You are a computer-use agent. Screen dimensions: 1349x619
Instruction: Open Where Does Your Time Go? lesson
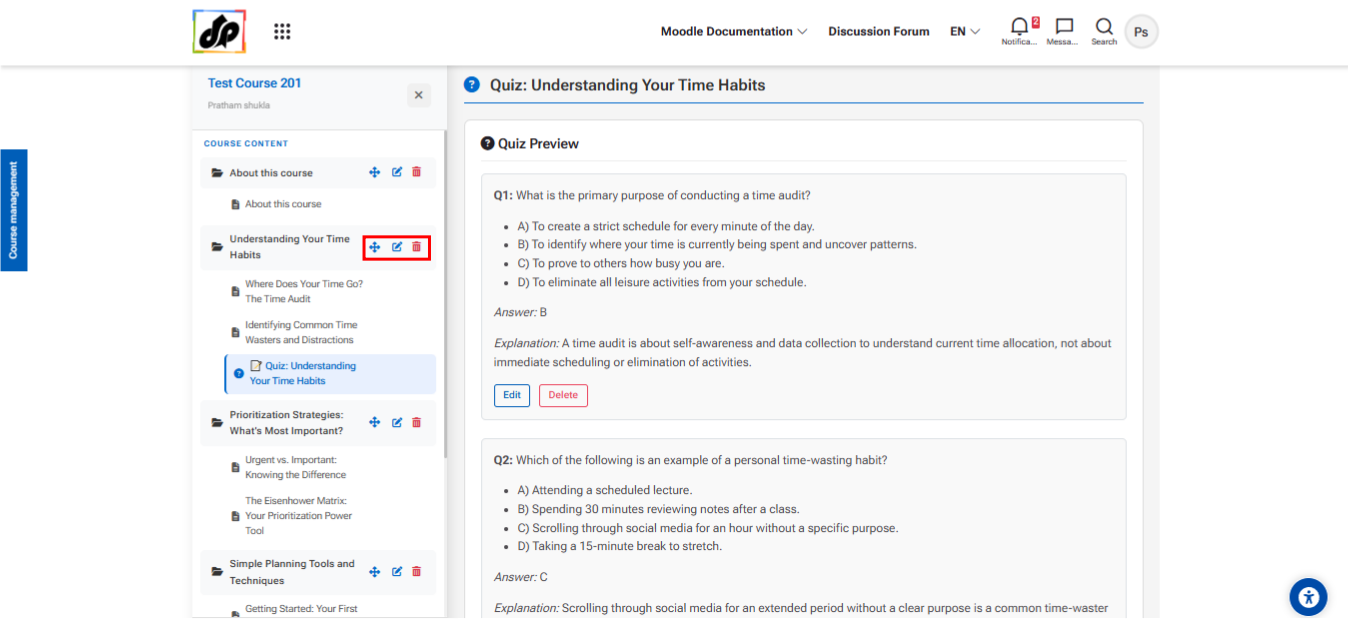[x=304, y=291]
